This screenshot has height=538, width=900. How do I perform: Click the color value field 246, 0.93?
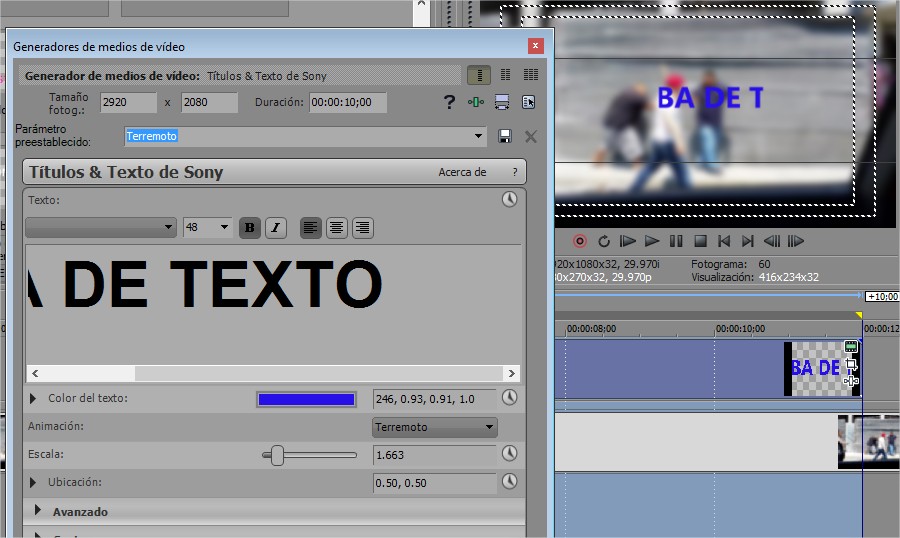pos(435,399)
